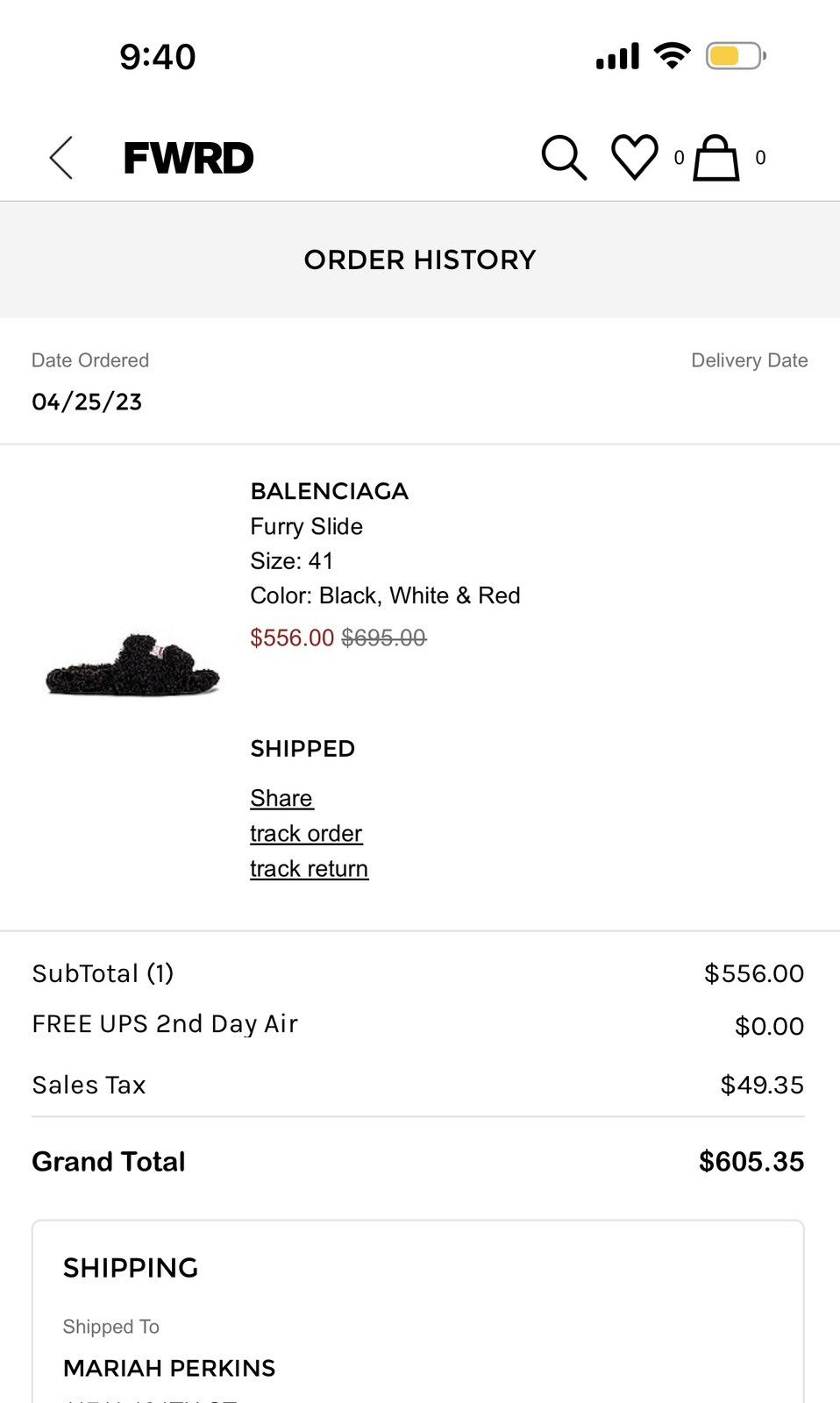Click the track order link
The width and height of the screenshot is (840, 1403).
pyautogui.click(x=306, y=833)
